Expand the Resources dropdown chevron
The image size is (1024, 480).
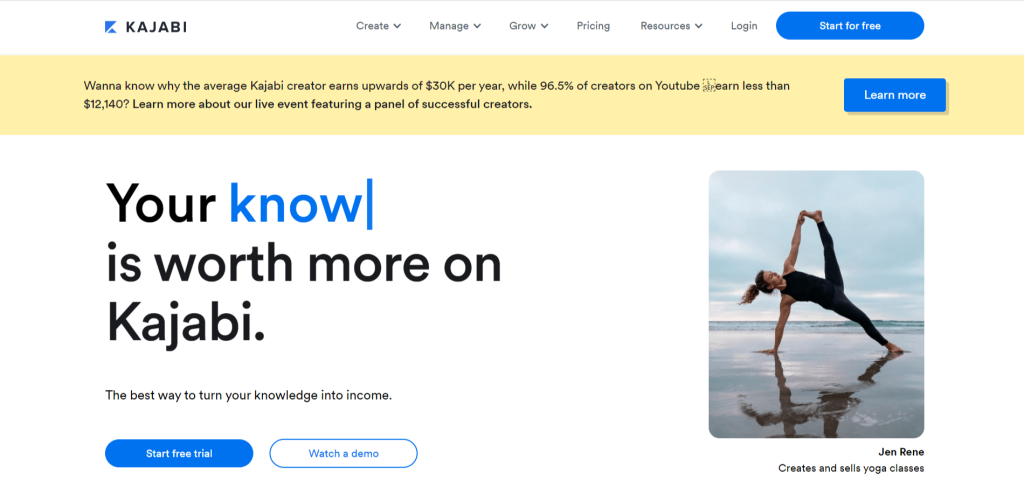coord(699,26)
